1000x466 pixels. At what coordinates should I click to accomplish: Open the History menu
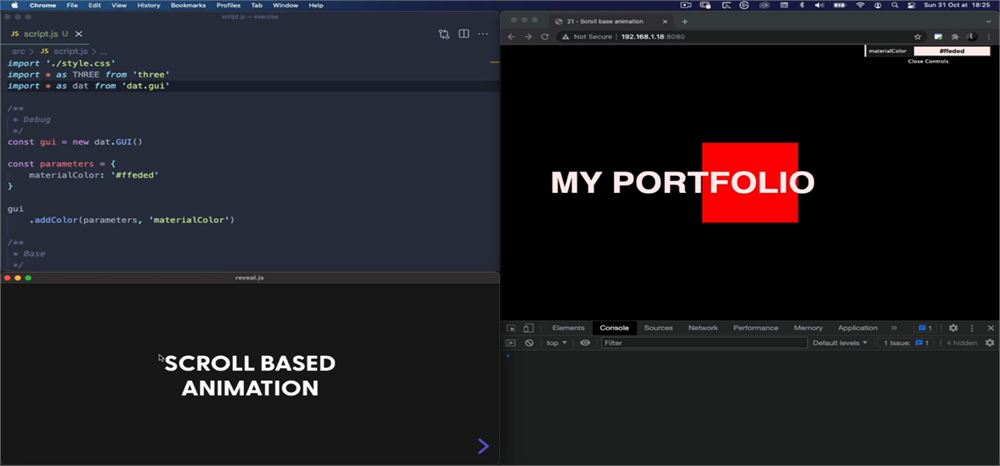click(149, 5)
